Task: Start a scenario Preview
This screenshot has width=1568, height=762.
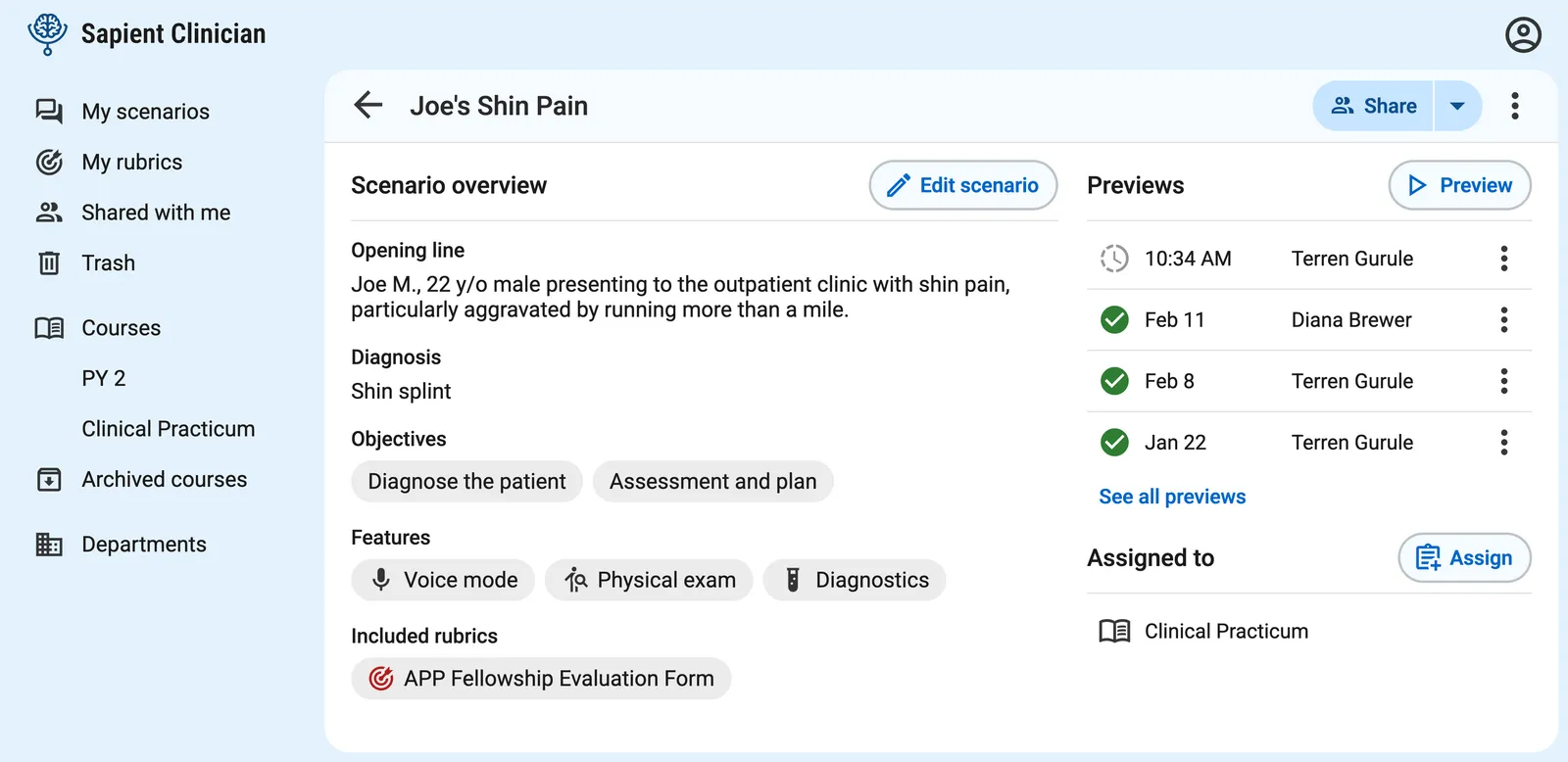Action: click(1459, 185)
